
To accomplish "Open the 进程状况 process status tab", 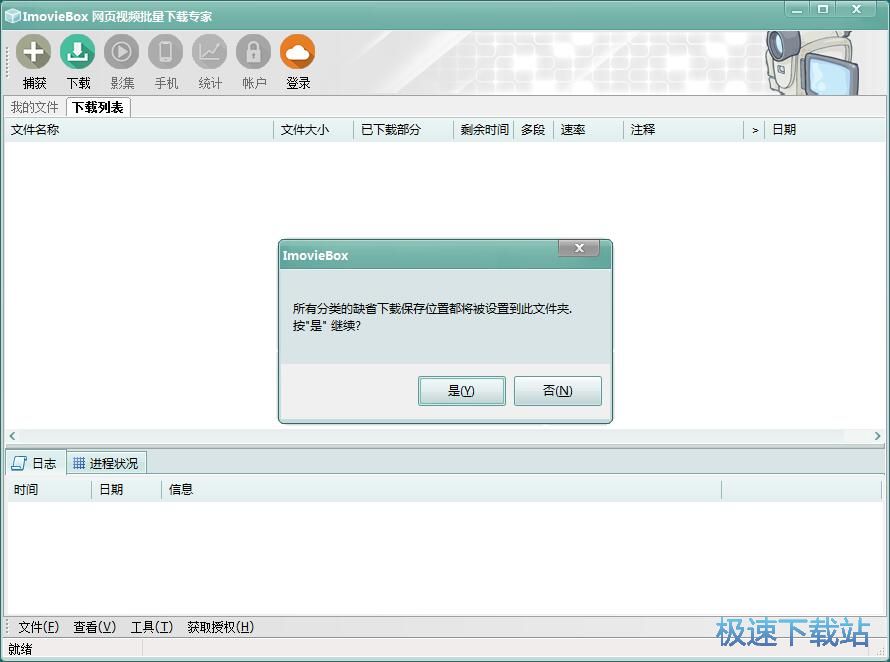I will 106,463.
